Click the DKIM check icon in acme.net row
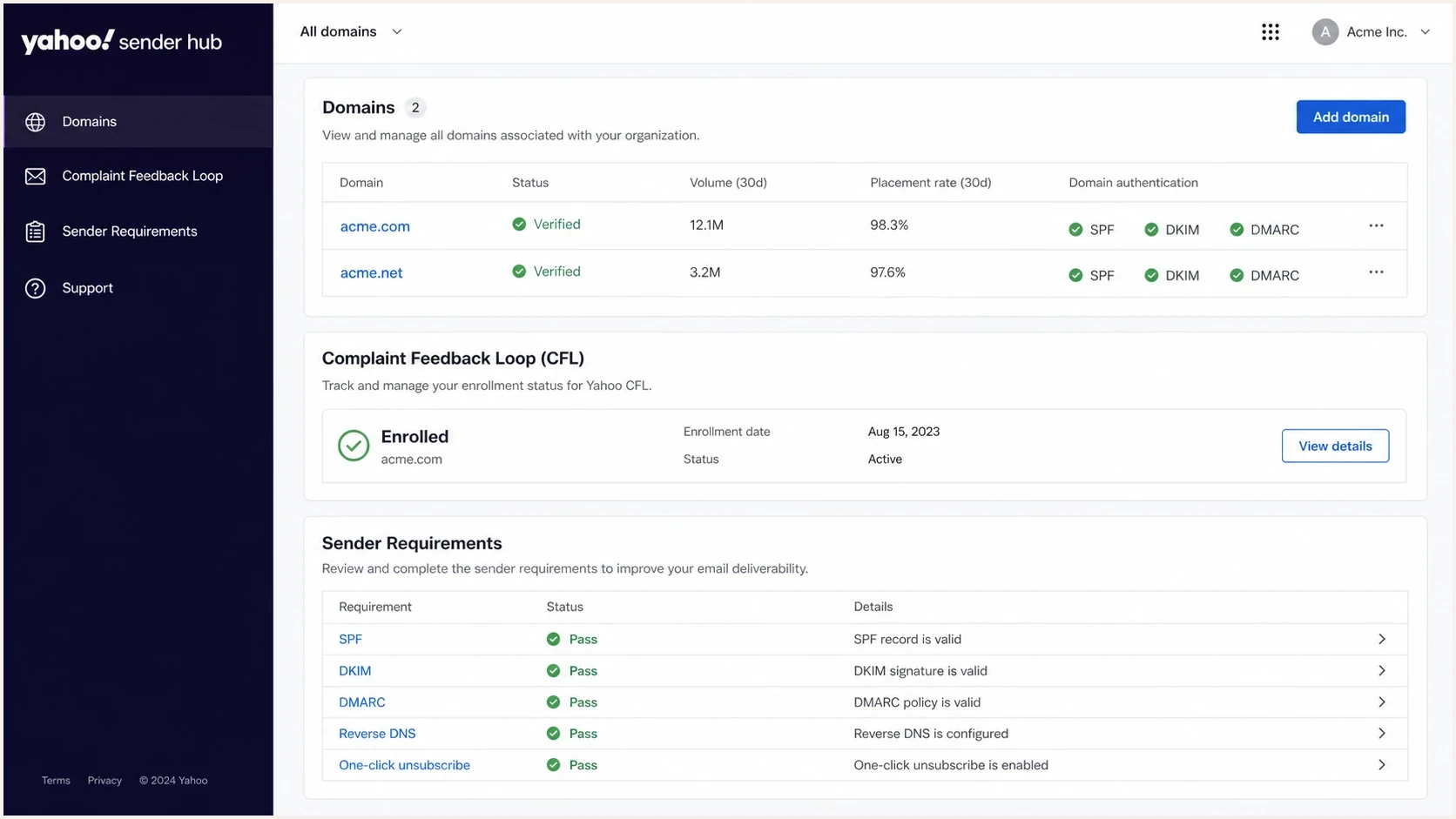1456x819 pixels. pyautogui.click(x=1151, y=275)
